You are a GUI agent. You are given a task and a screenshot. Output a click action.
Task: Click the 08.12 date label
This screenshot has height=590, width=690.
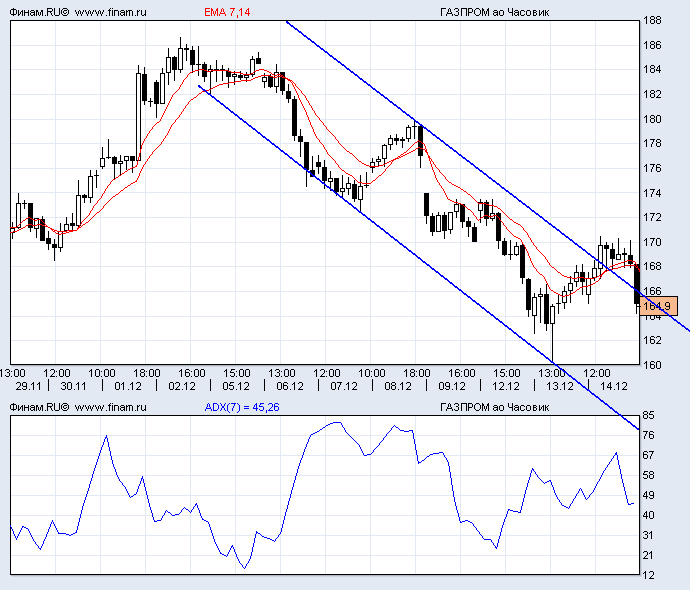[398, 386]
